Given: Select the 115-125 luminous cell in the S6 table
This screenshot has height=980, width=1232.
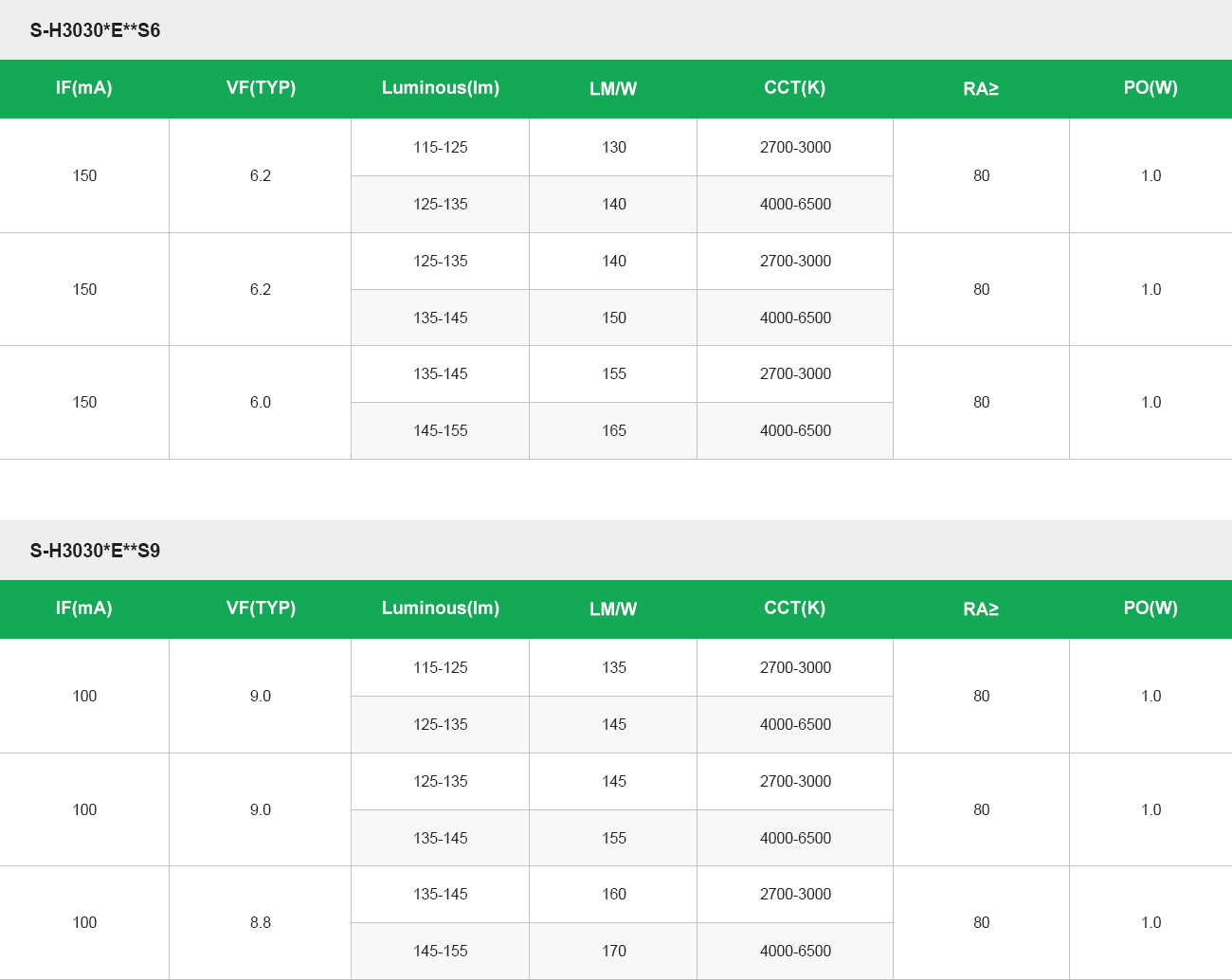Looking at the screenshot, I should click(441, 148).
